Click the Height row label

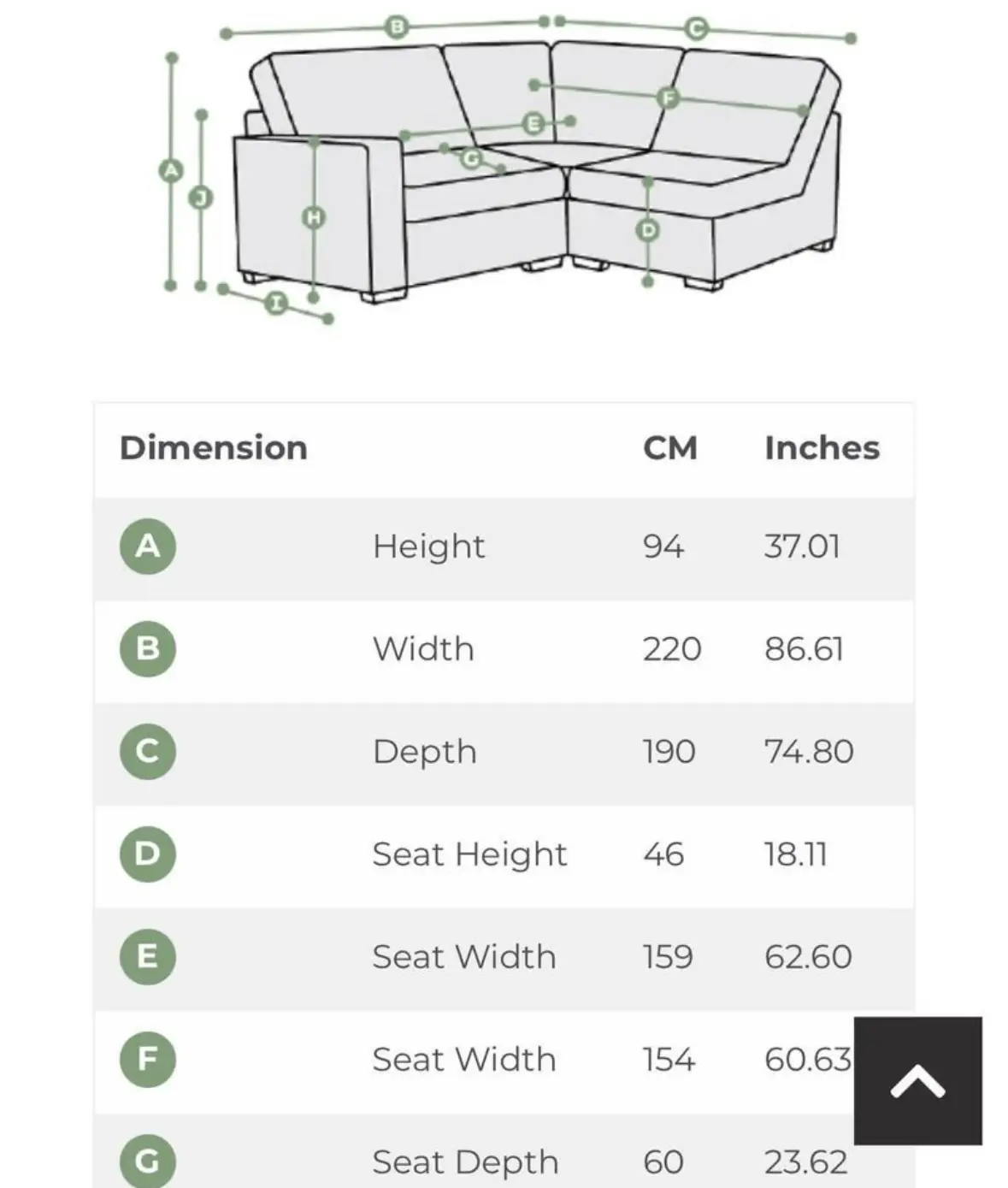[428, 547]
